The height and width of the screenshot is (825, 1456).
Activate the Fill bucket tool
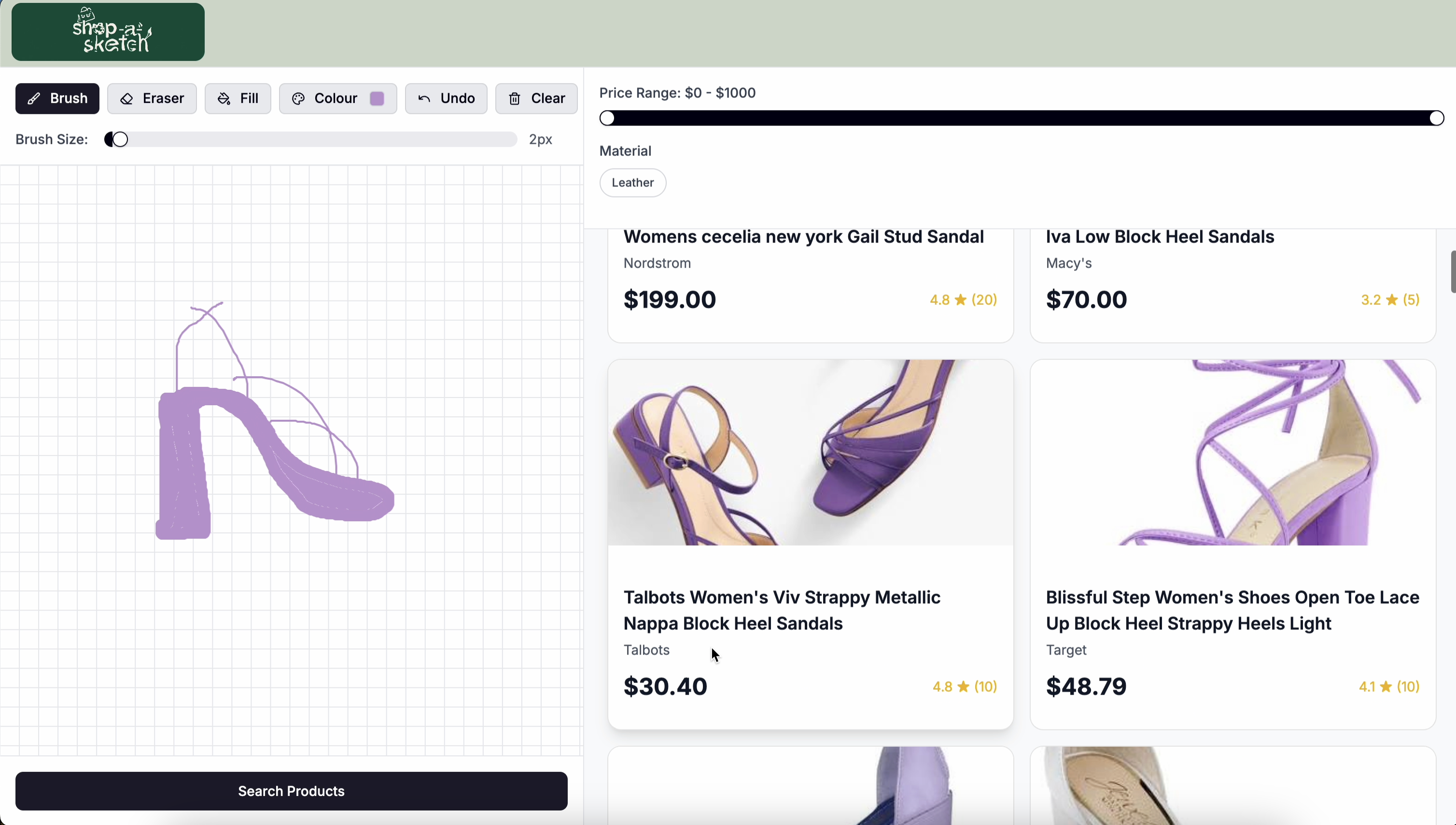[x=238, y=99]
